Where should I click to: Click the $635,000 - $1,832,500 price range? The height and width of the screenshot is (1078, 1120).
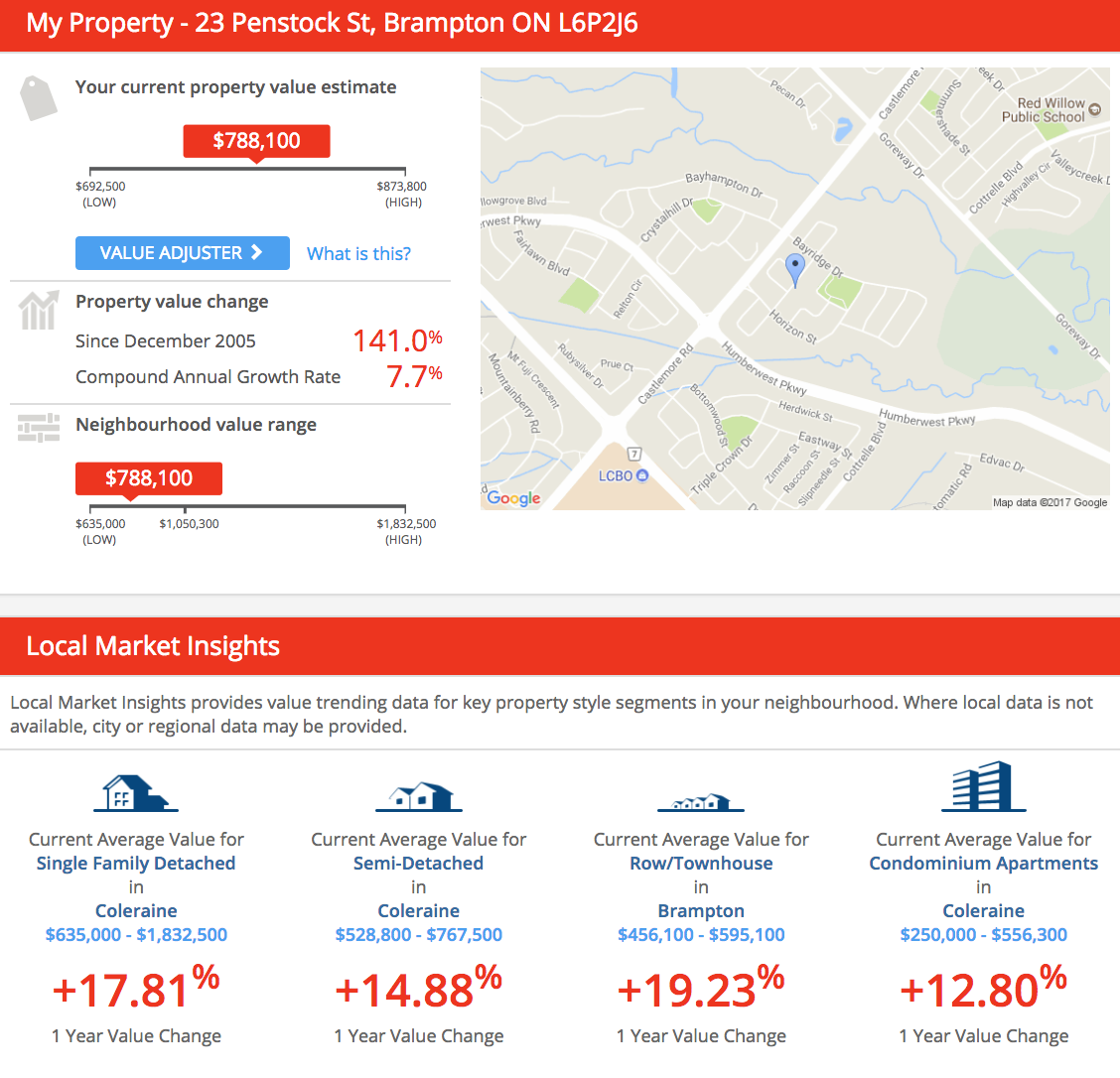tap(136, 934)
